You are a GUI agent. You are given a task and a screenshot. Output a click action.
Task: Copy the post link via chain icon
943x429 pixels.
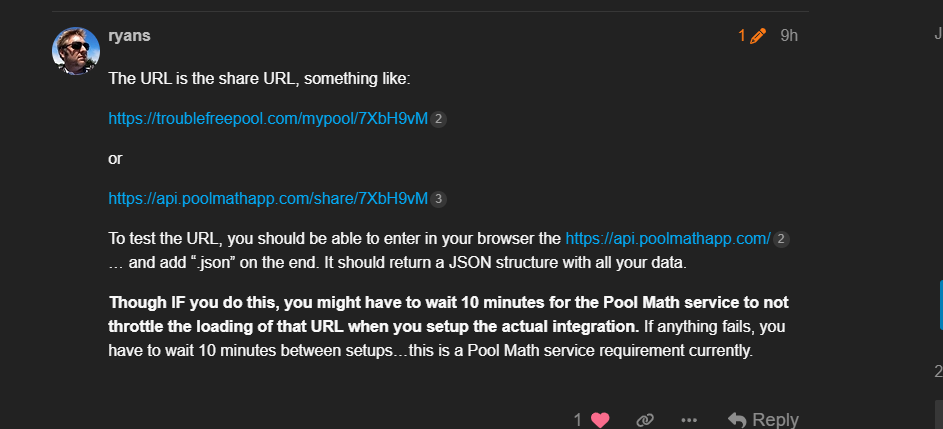(645, 419)
